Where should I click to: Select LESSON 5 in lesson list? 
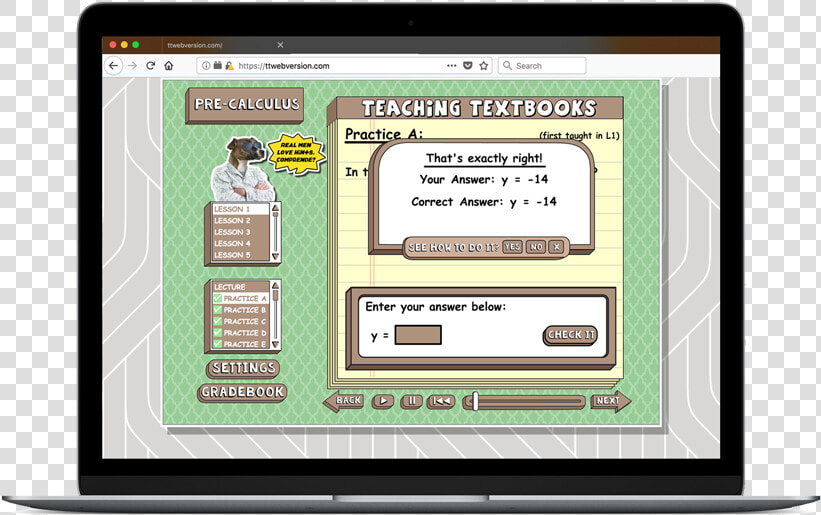240,255
